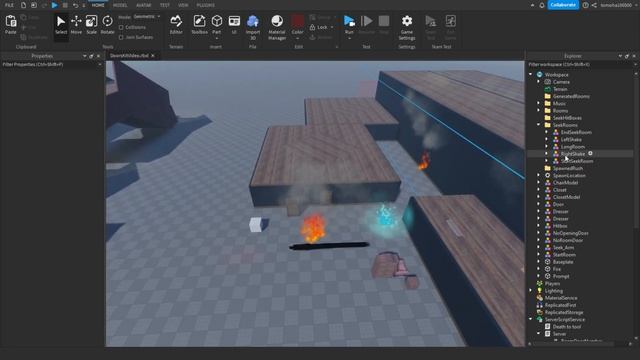This screenshot has height=360, width=640.
Task: Pick the red Color swatch
Action: 298,21
